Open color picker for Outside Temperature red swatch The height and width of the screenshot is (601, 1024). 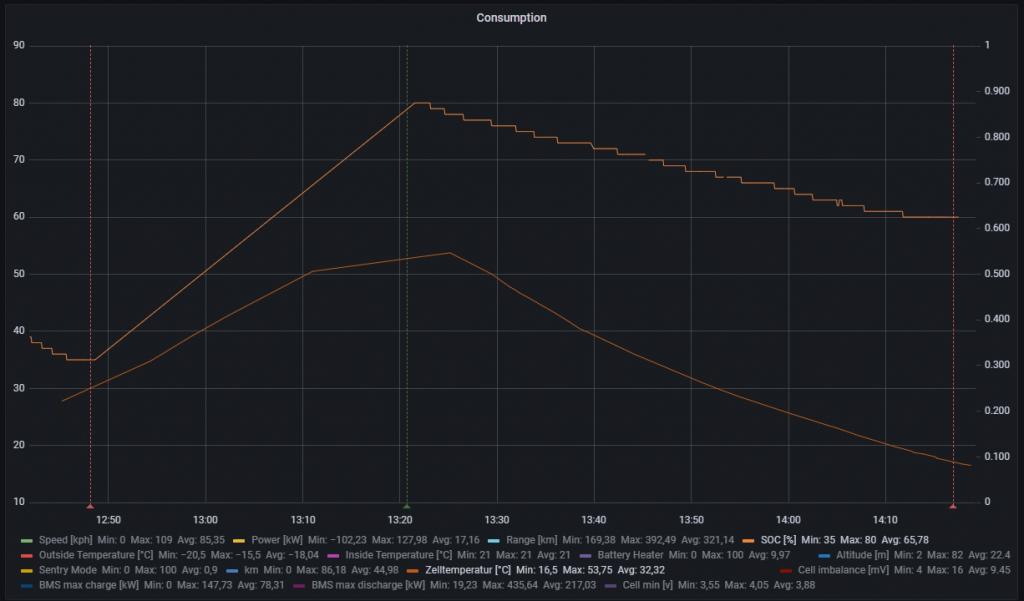[27, 556]
